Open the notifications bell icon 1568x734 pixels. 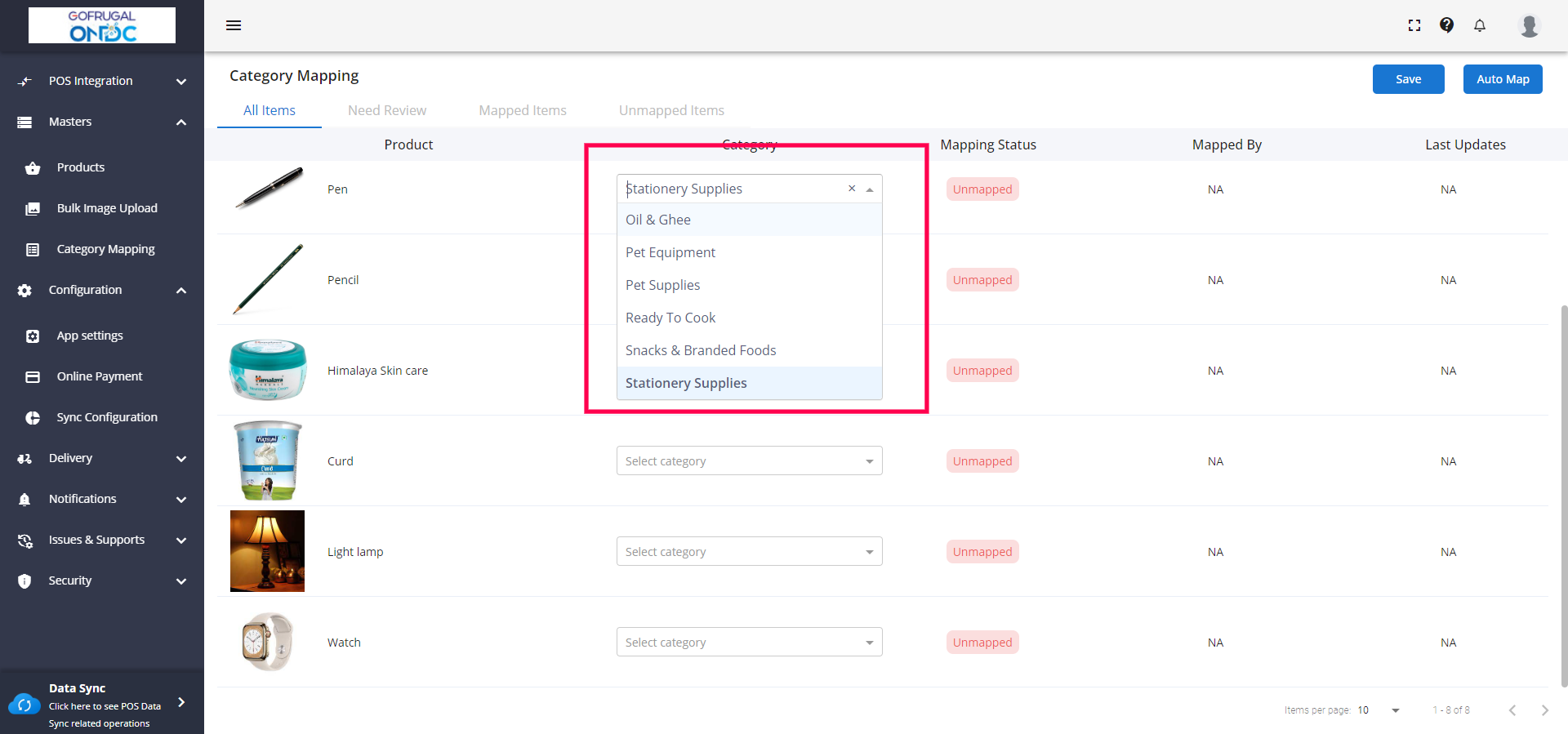coord(1479,25)
